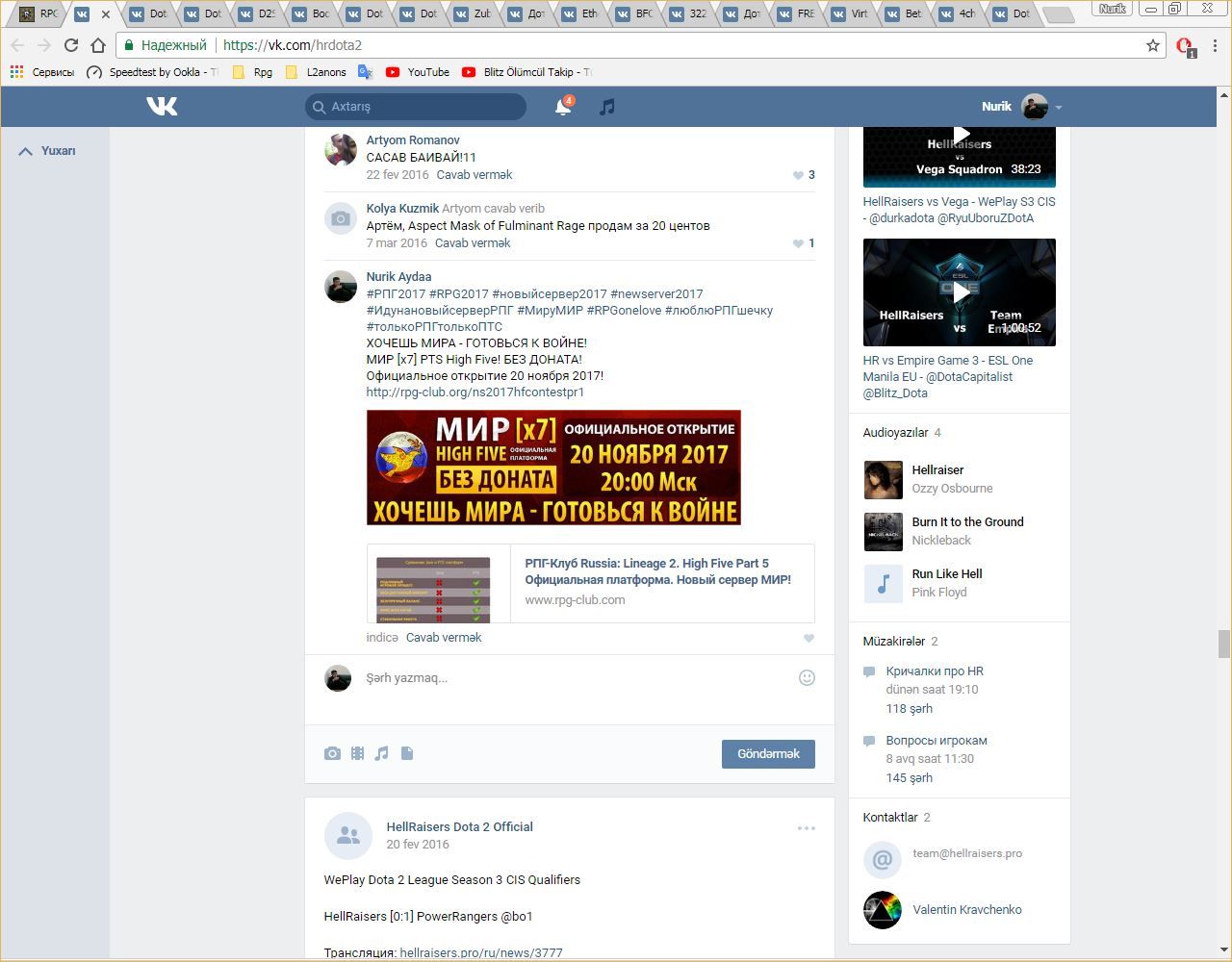
Task: Click browser forward arrow
Action: (43, 45)
